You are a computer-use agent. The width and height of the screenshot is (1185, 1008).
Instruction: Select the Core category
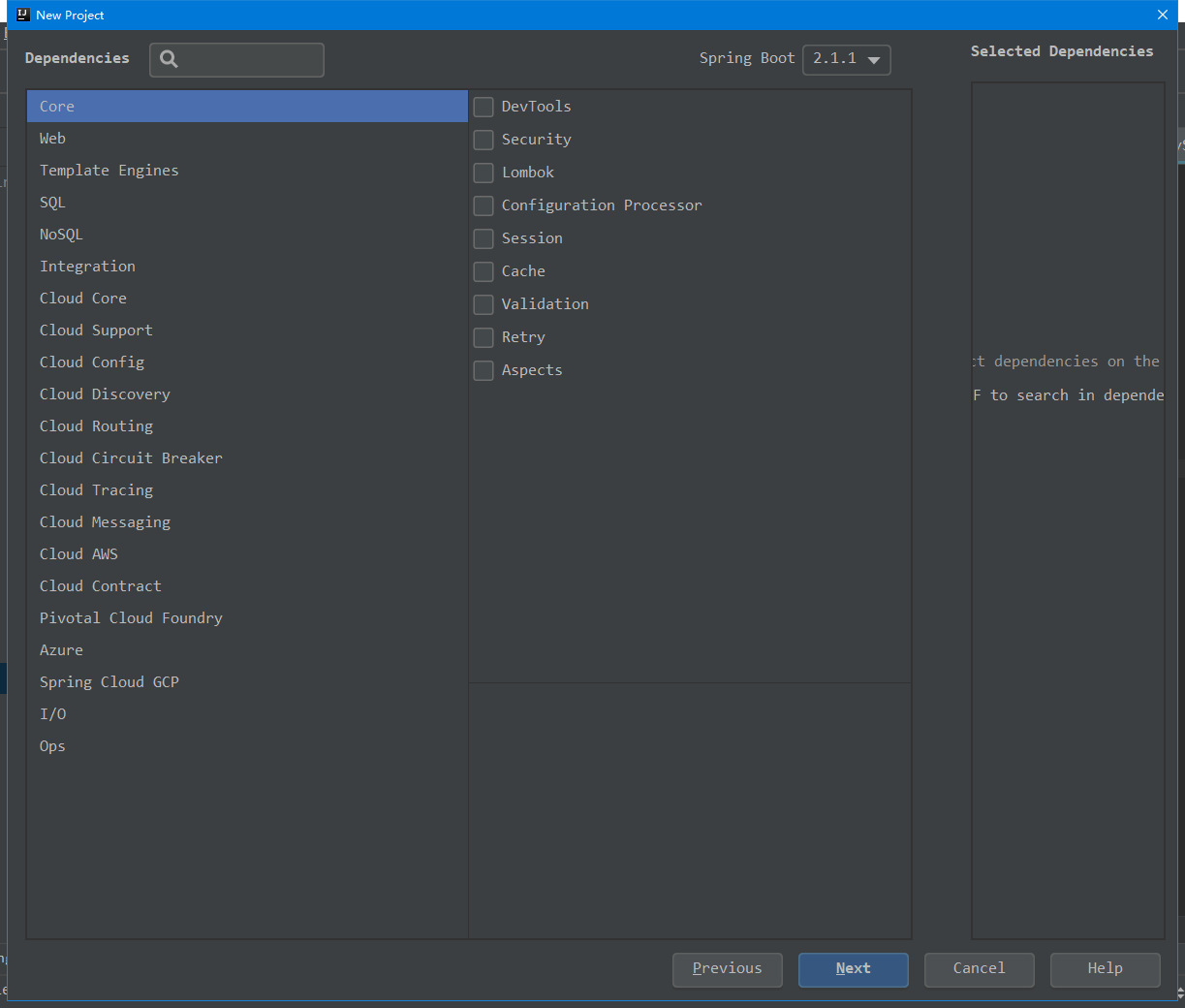[247, 107]
